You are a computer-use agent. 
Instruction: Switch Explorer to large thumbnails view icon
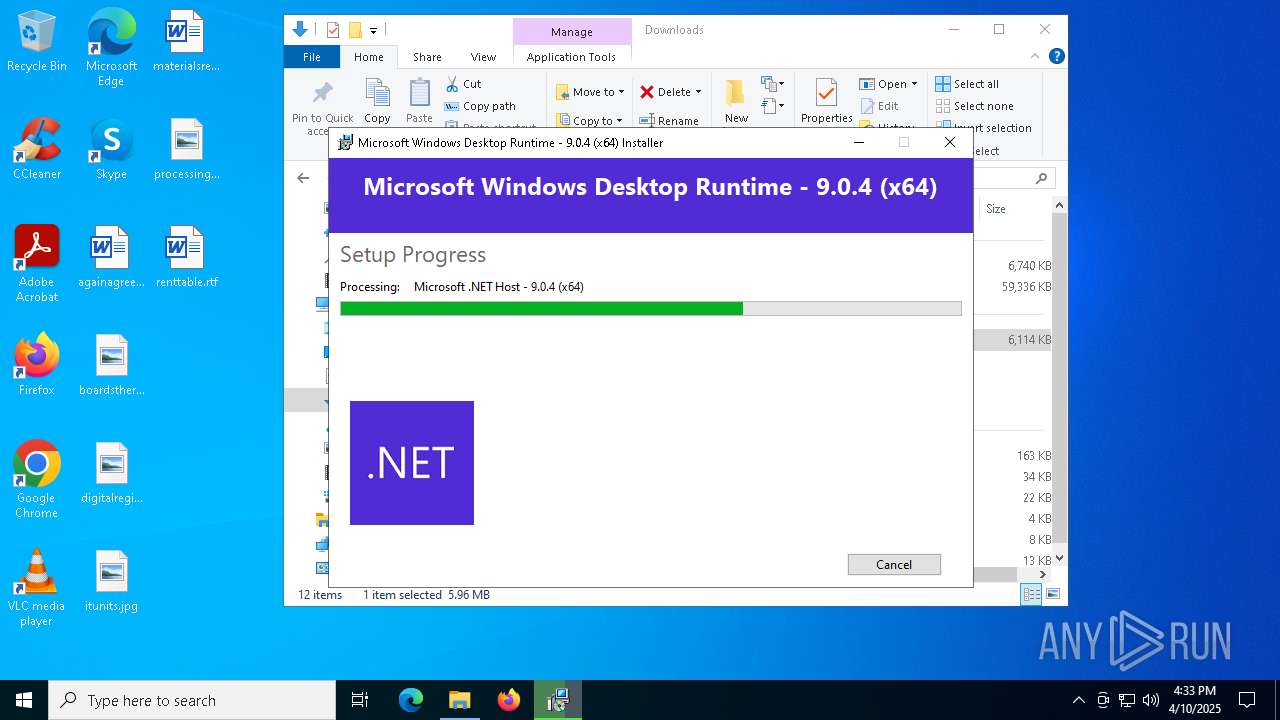coord(1052,594)
